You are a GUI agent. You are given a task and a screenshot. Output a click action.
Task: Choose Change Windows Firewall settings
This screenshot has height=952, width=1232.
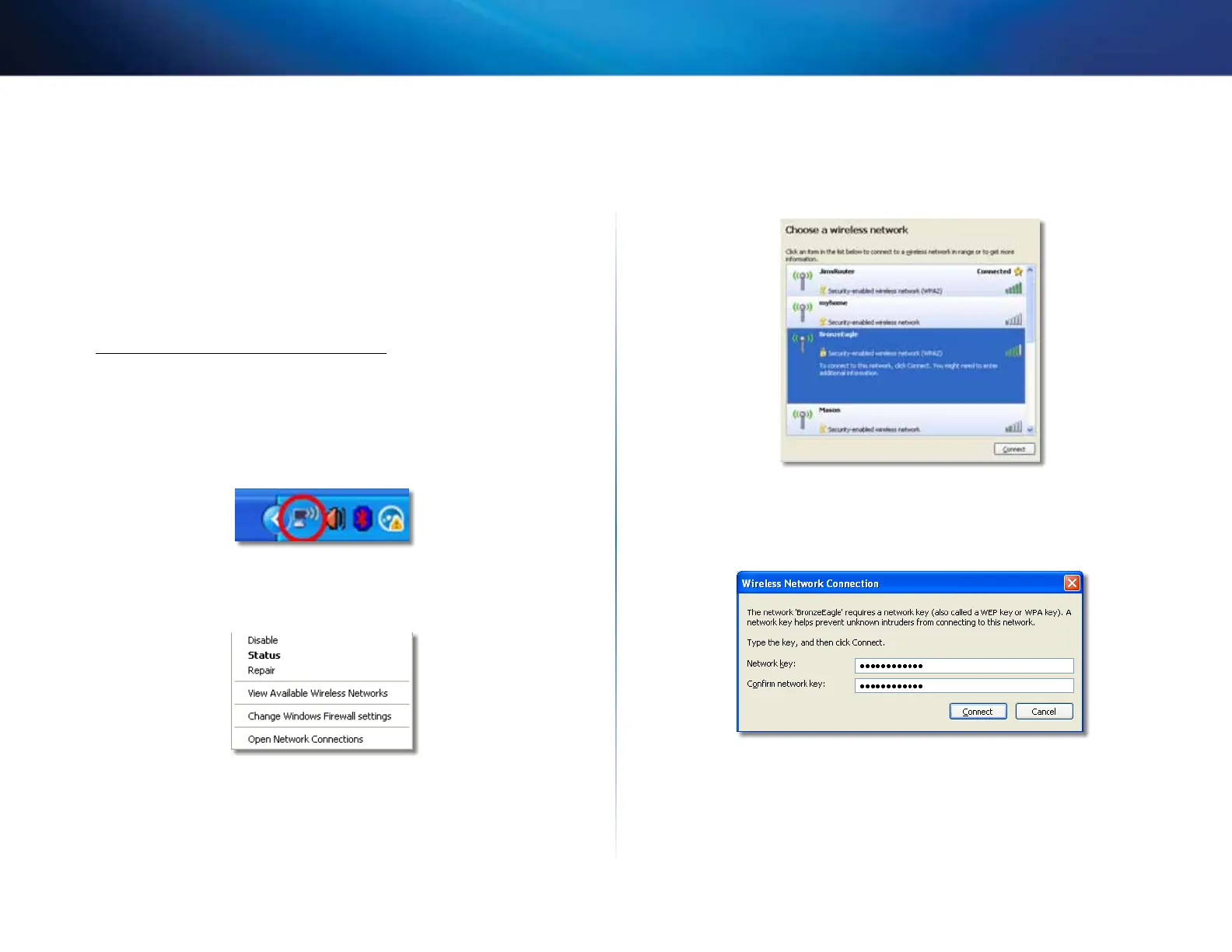[320, 716]
